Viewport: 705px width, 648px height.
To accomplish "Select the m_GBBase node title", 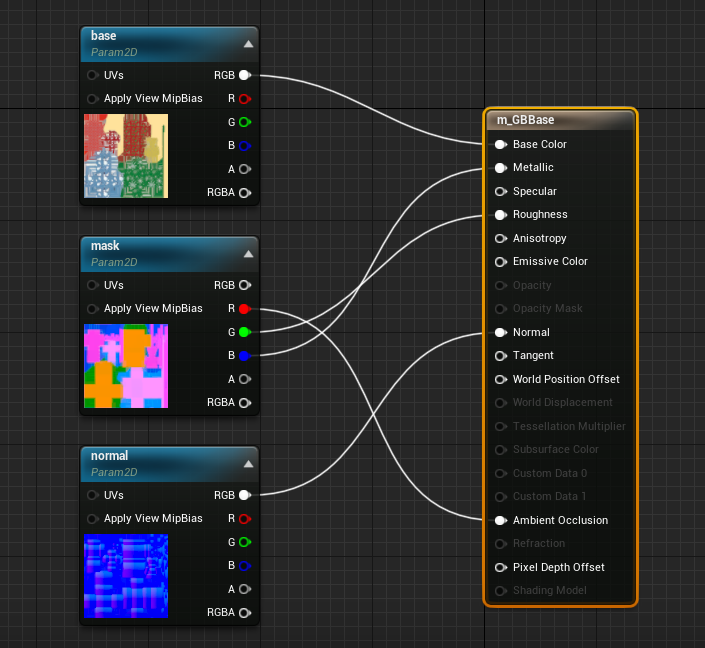I will tap(525, 120).
